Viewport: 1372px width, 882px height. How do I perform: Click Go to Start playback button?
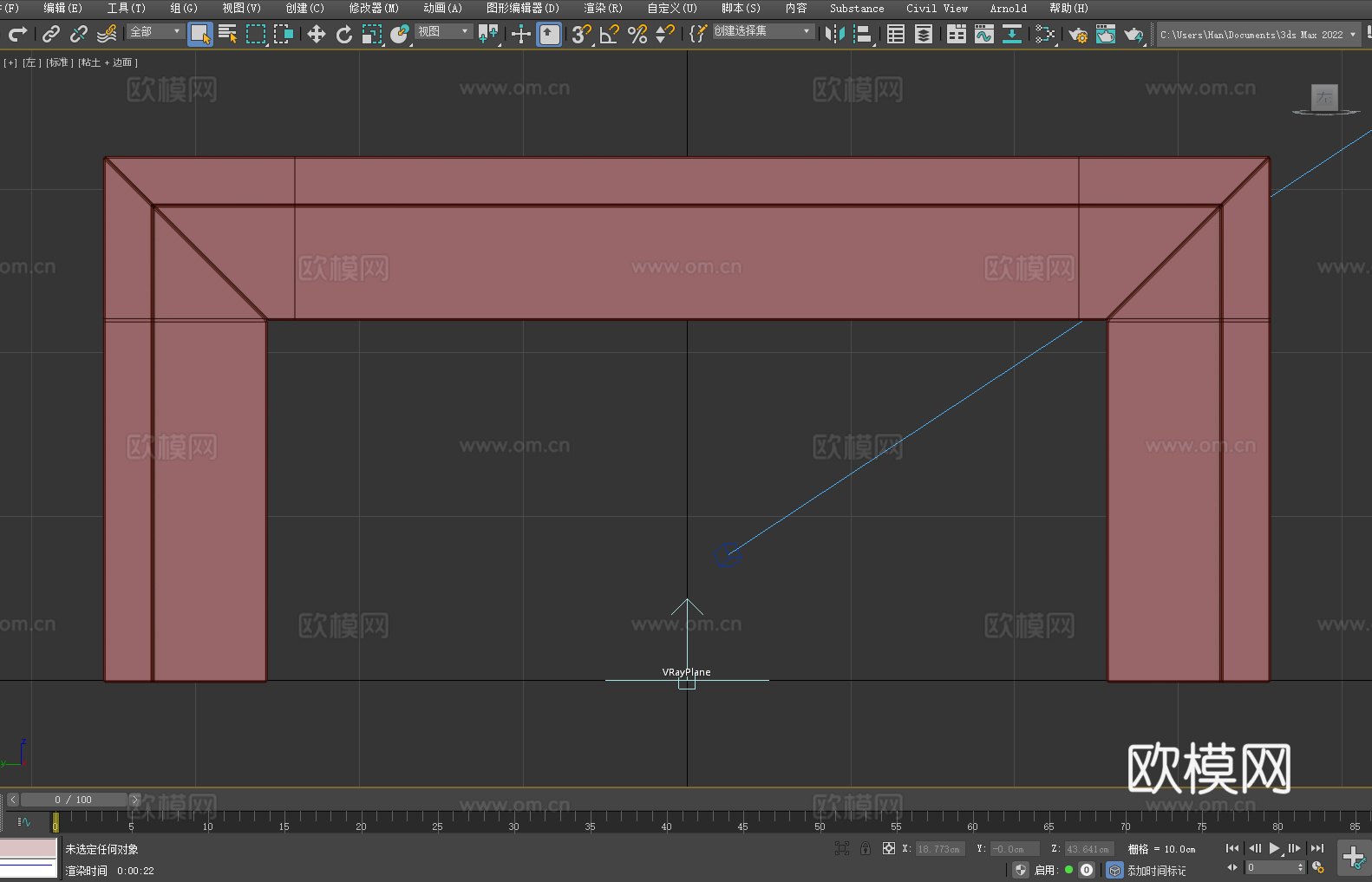click(1232, 848)
